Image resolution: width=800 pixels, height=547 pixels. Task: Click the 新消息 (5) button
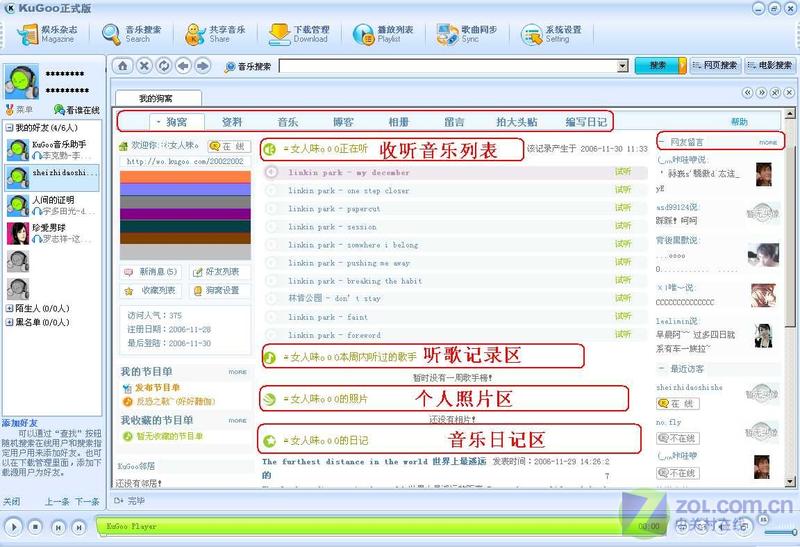point(152,272)
